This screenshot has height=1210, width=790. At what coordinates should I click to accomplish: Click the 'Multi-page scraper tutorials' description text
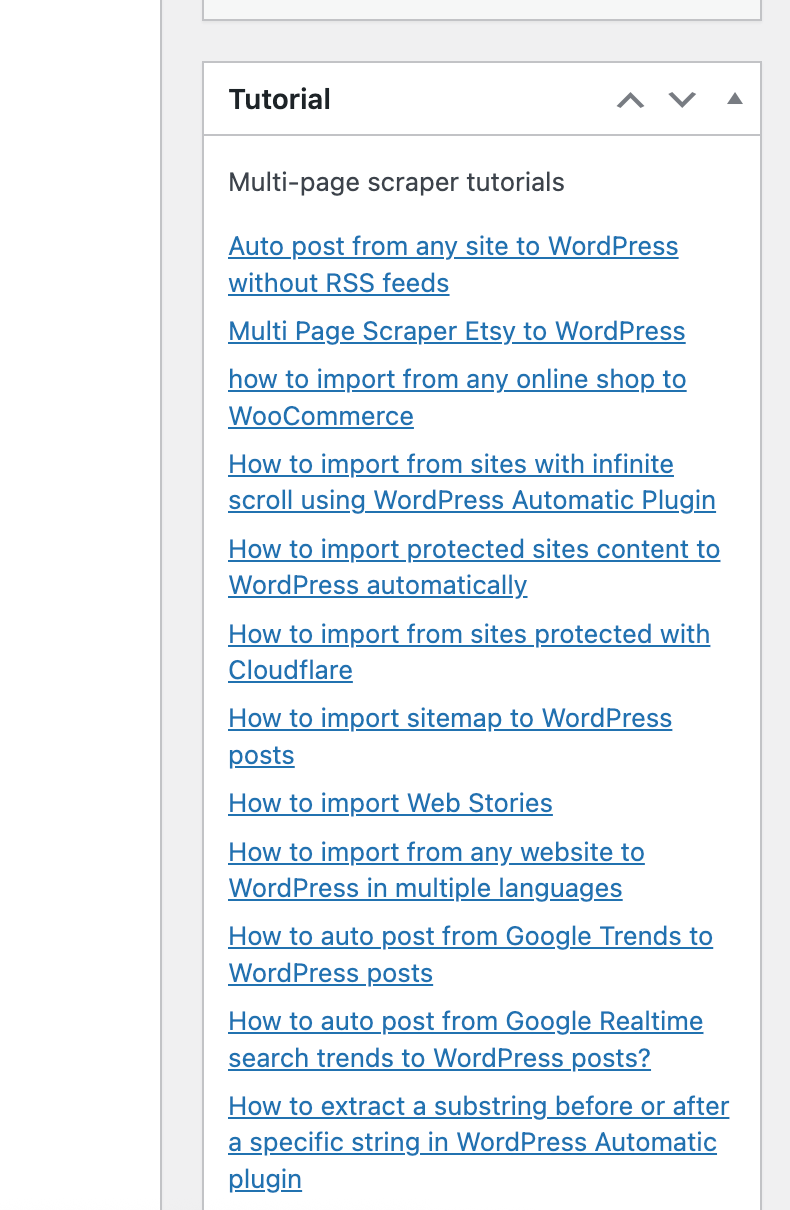point(396,183)
